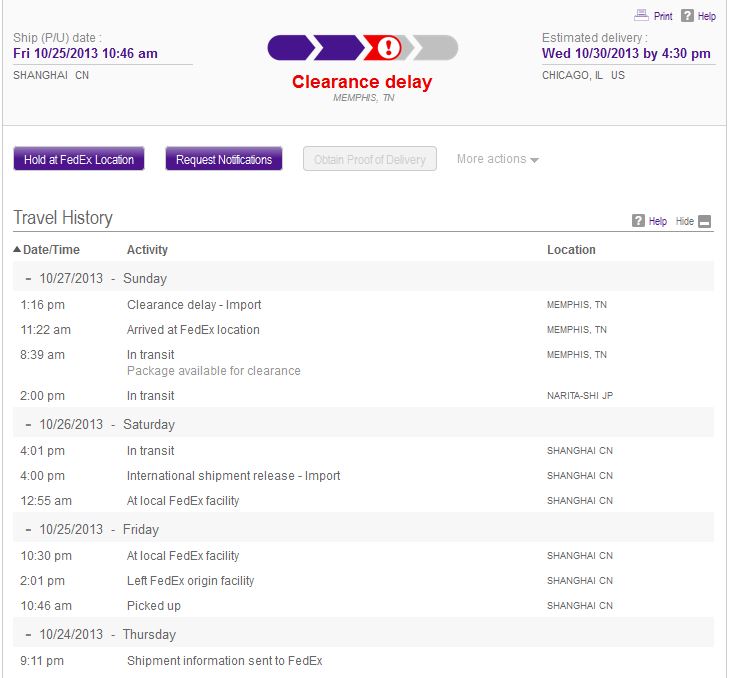
Task: Click the 4:01 pm 'In transit' entry
Action: [151, 451]
